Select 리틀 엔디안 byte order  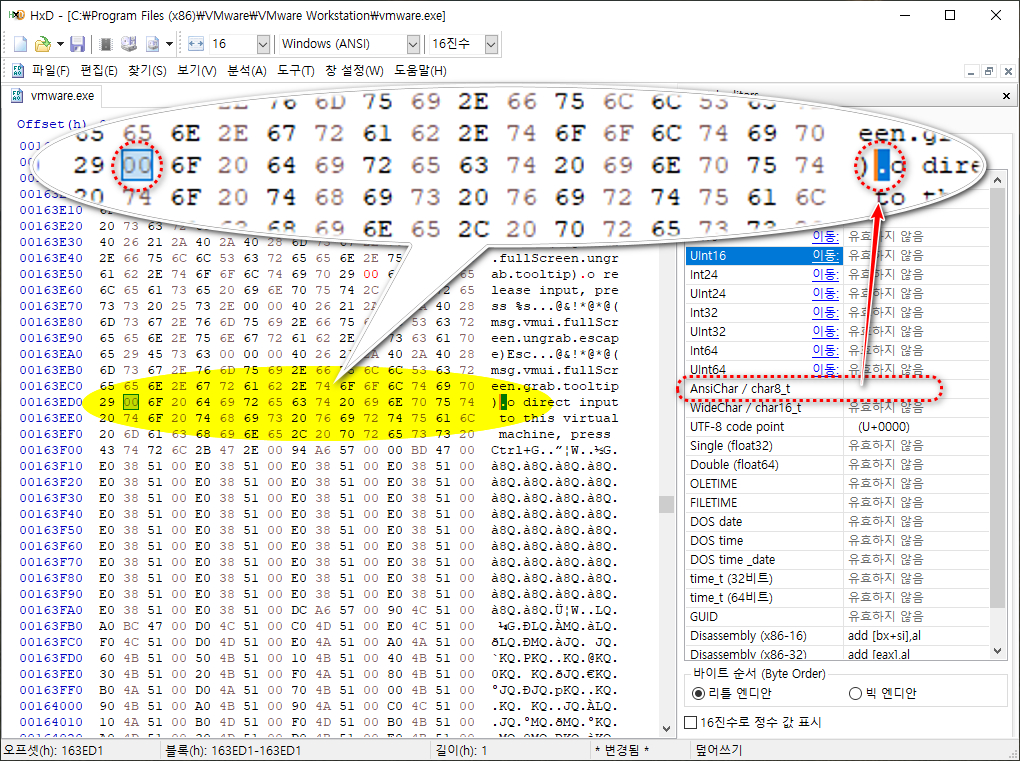(731, 693)
